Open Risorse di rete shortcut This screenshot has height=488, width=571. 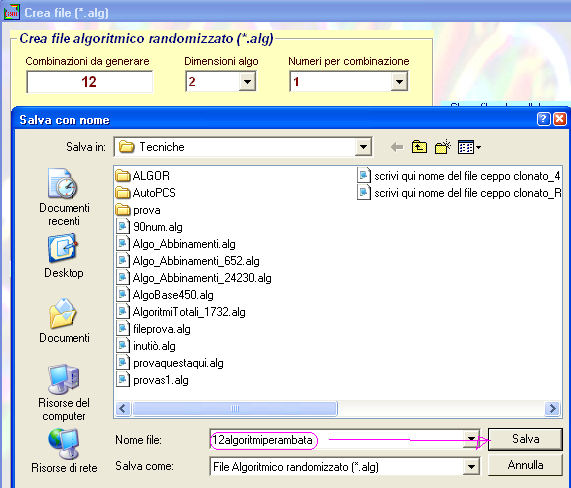64,451
